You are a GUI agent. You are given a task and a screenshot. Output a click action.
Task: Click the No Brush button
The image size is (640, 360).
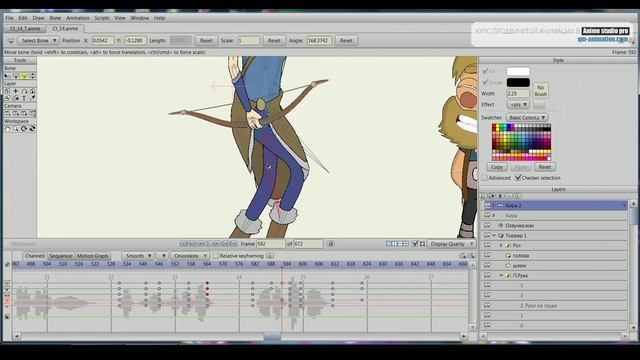pos(540,91)
